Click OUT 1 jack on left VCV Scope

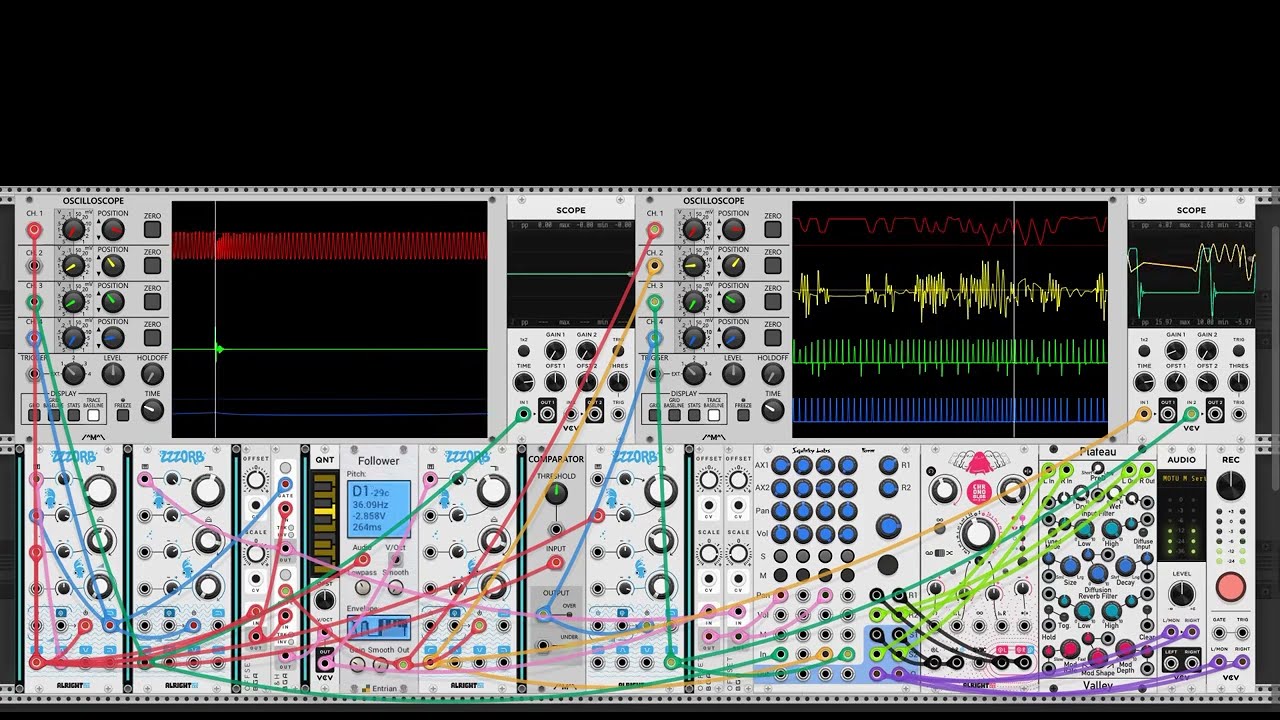(547, 412)
